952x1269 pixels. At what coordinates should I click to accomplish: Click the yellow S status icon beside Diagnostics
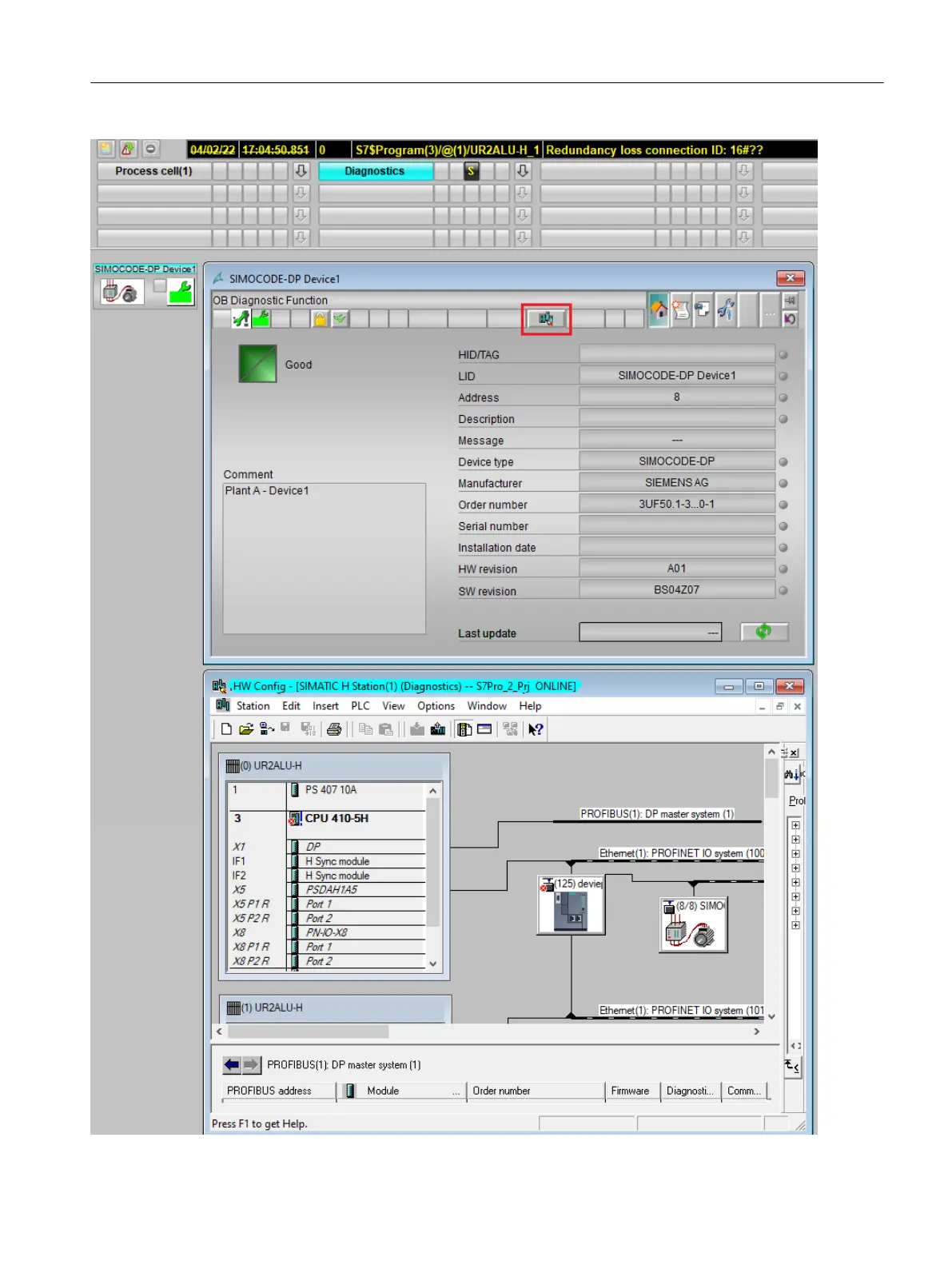tap(472, 171)
